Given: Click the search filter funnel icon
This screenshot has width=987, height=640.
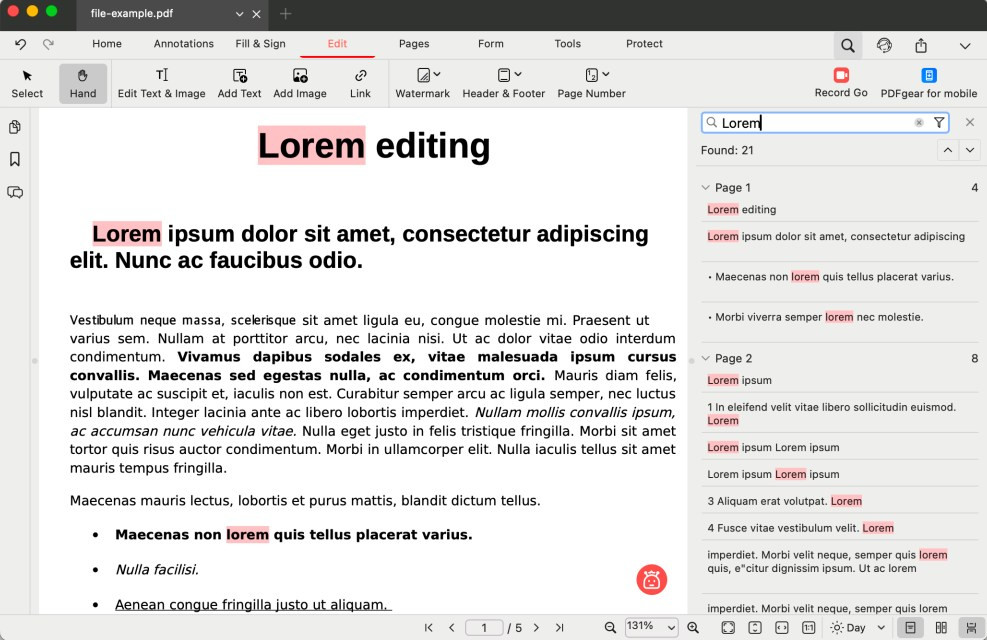Looking at the screenshot, I should pos(939,122).
